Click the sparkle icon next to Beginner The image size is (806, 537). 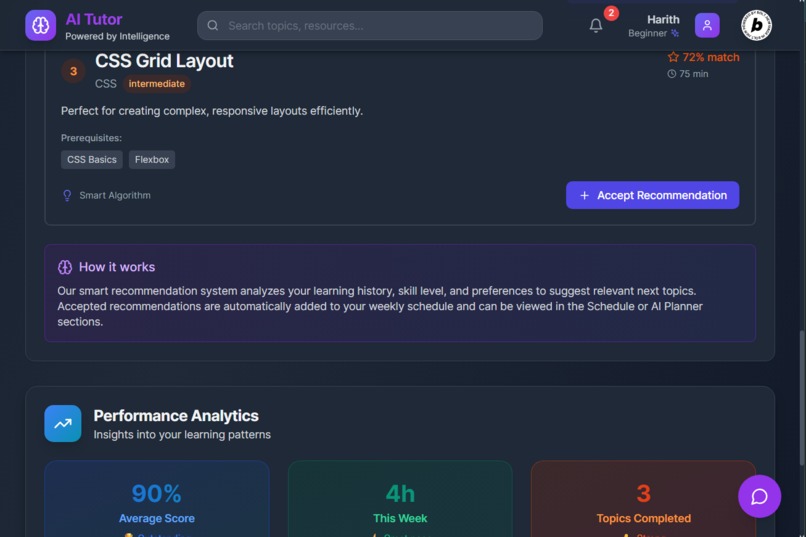(675, 33)
